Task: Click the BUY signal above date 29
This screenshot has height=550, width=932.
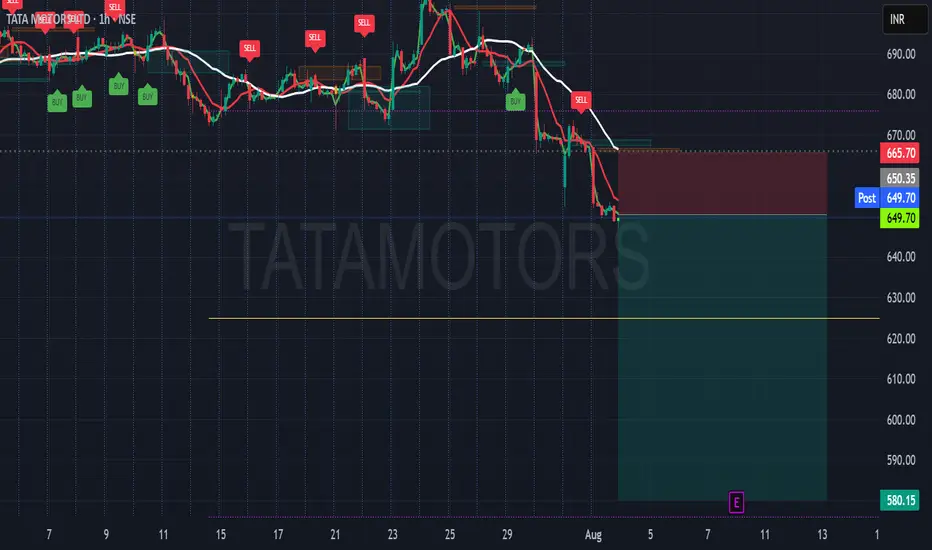Action: 515,100
